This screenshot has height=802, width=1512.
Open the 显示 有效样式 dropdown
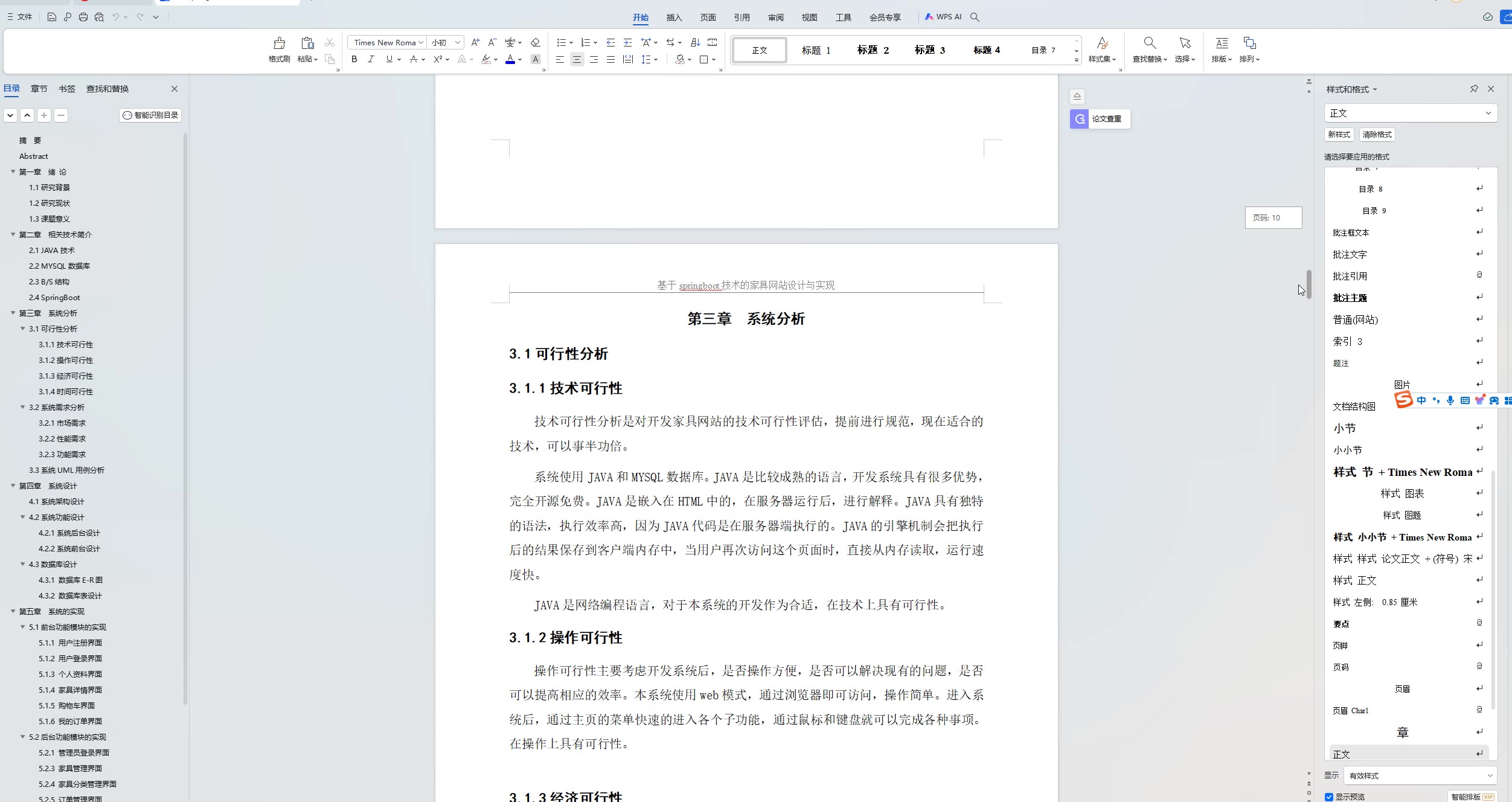[1420, 775]
